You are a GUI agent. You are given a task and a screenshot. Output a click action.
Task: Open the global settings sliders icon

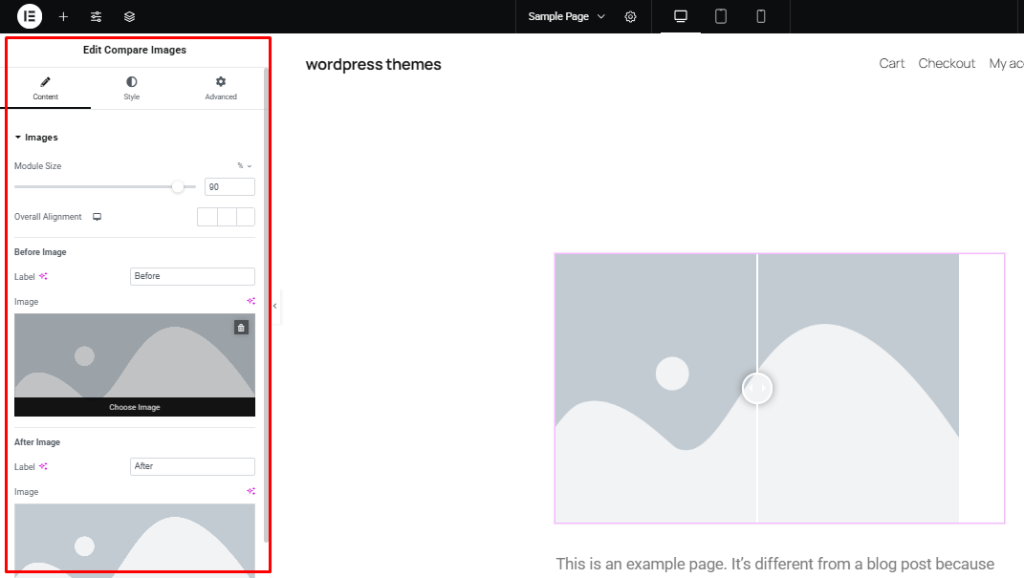point(96,16)
